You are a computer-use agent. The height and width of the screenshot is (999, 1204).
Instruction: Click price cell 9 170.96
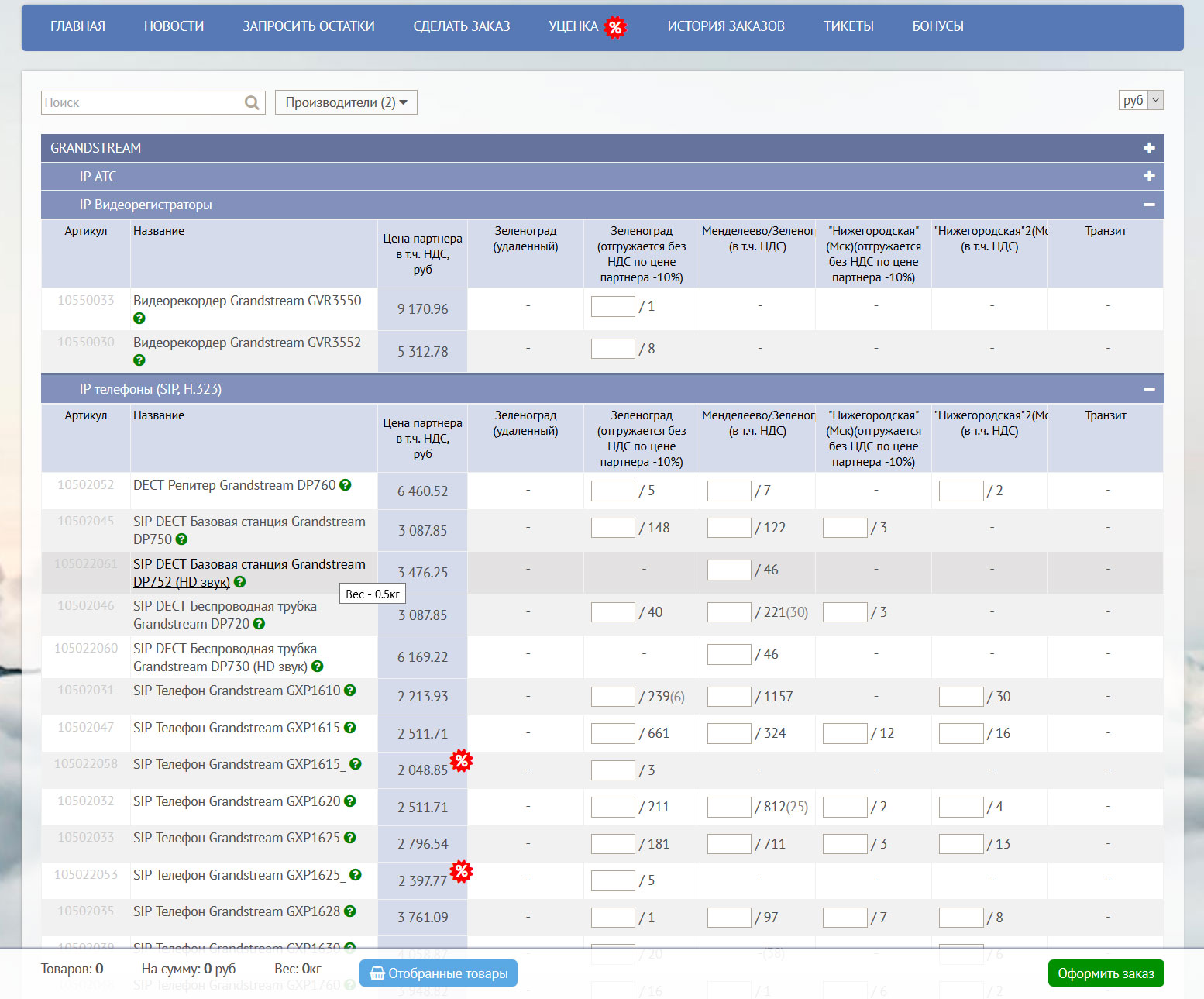pyautogui.click(x=422, y=309)
